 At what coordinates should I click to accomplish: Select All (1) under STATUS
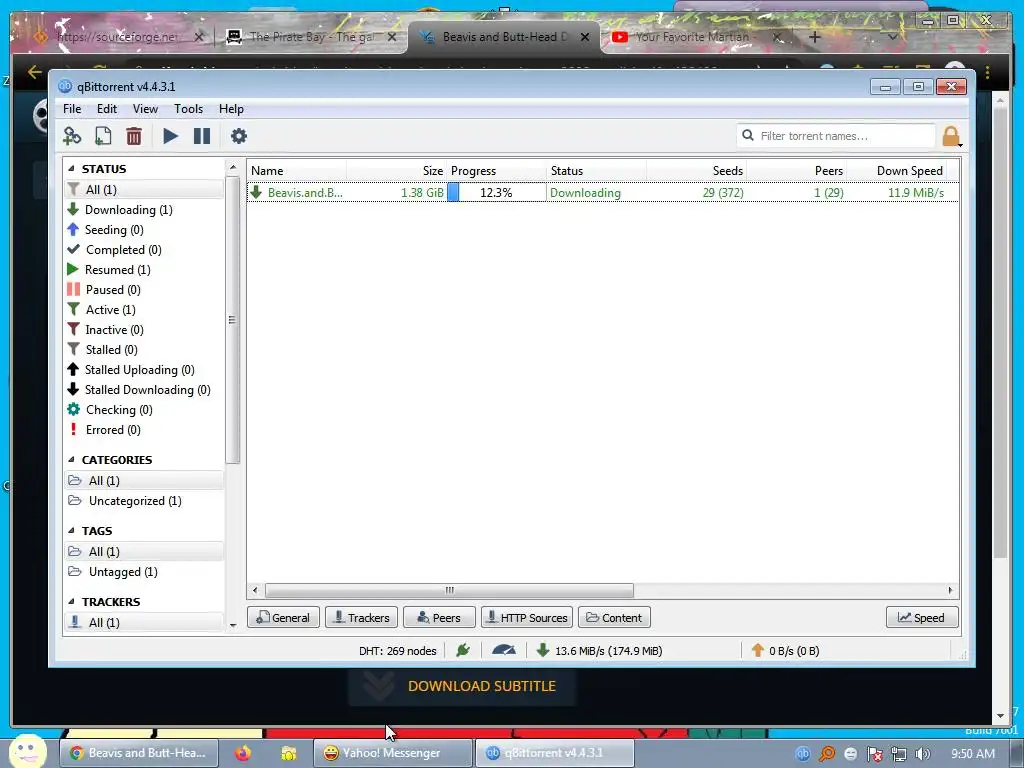tap(144, 189)
